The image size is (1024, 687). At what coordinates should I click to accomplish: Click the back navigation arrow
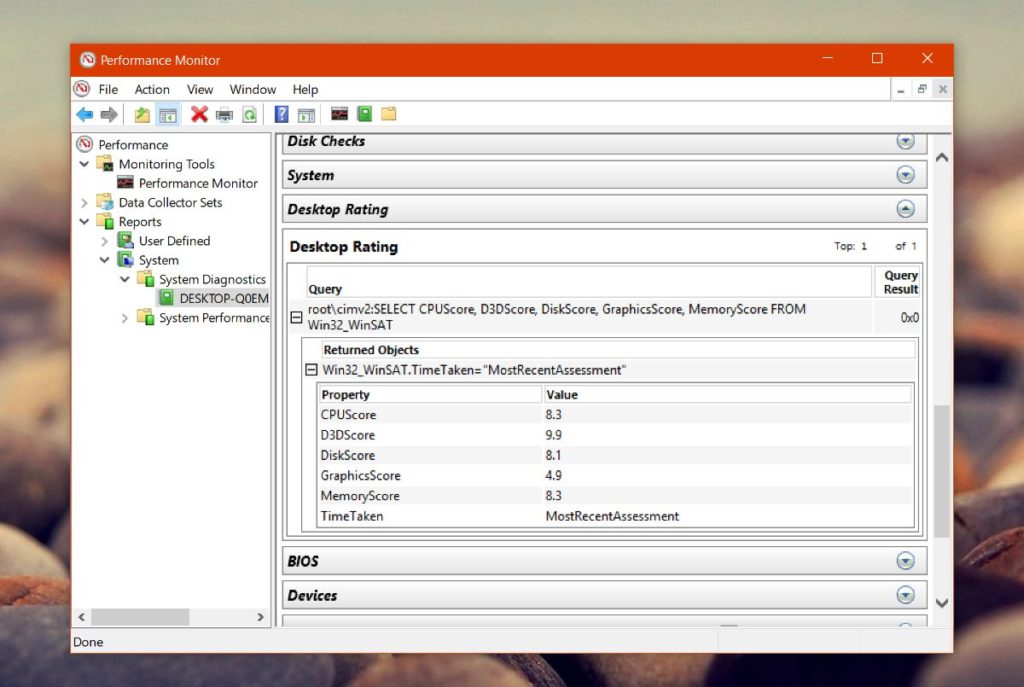click(85, 114)
